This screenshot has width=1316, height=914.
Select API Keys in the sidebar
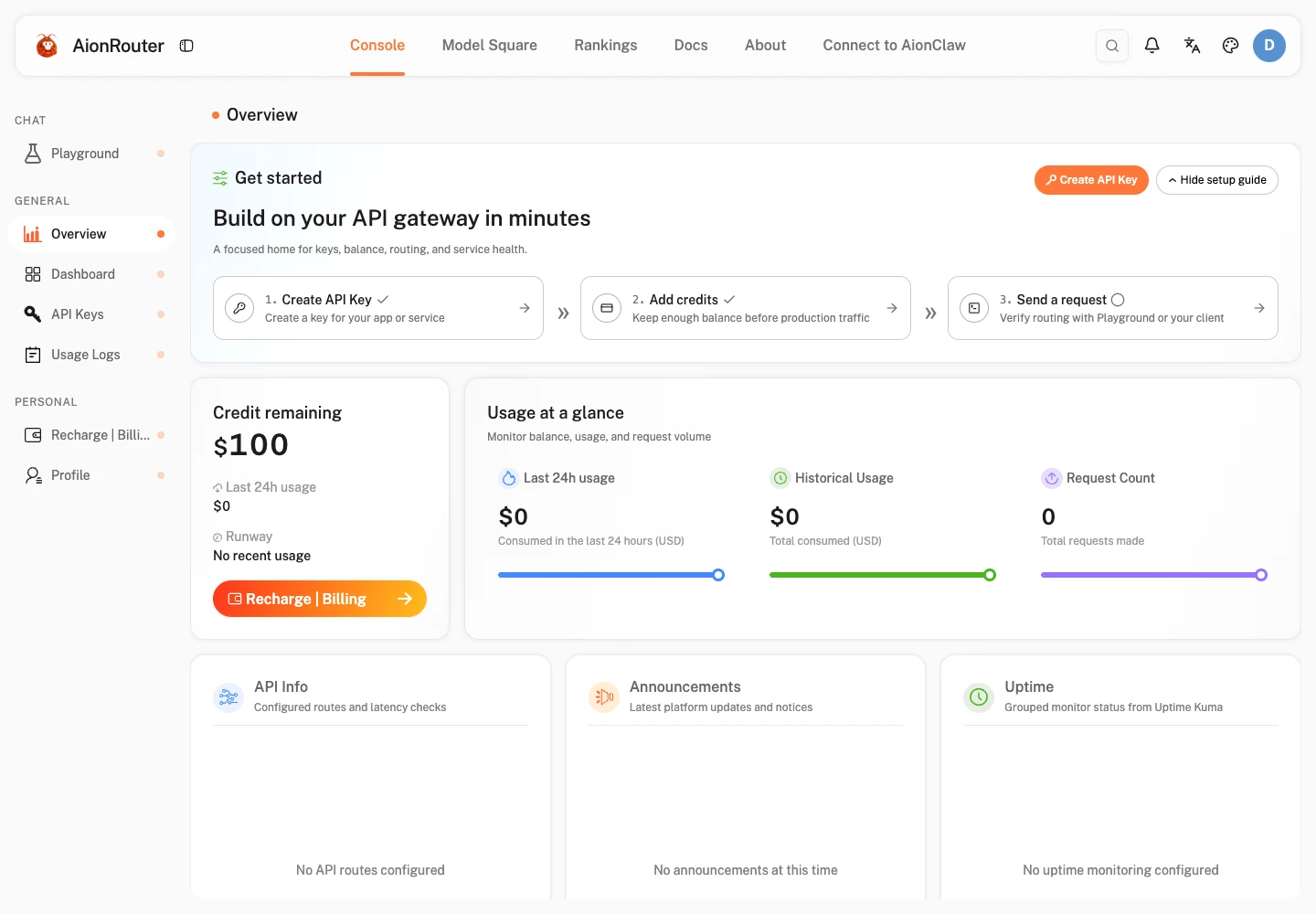(91, 314)
